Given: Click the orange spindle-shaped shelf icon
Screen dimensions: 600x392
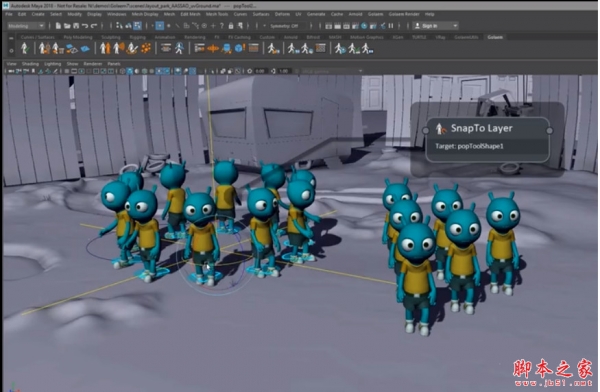Looking at the screenshot, I should (x=213, y=49).
